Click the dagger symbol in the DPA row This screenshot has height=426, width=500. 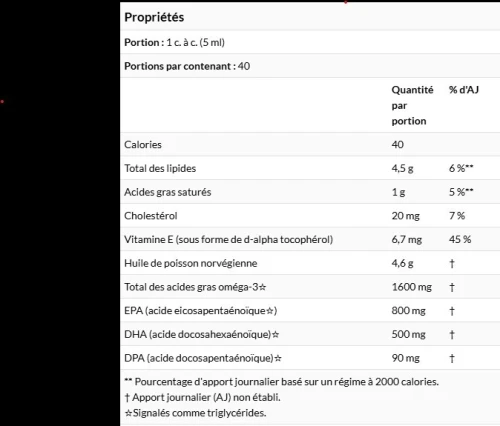tap(452, 358)
